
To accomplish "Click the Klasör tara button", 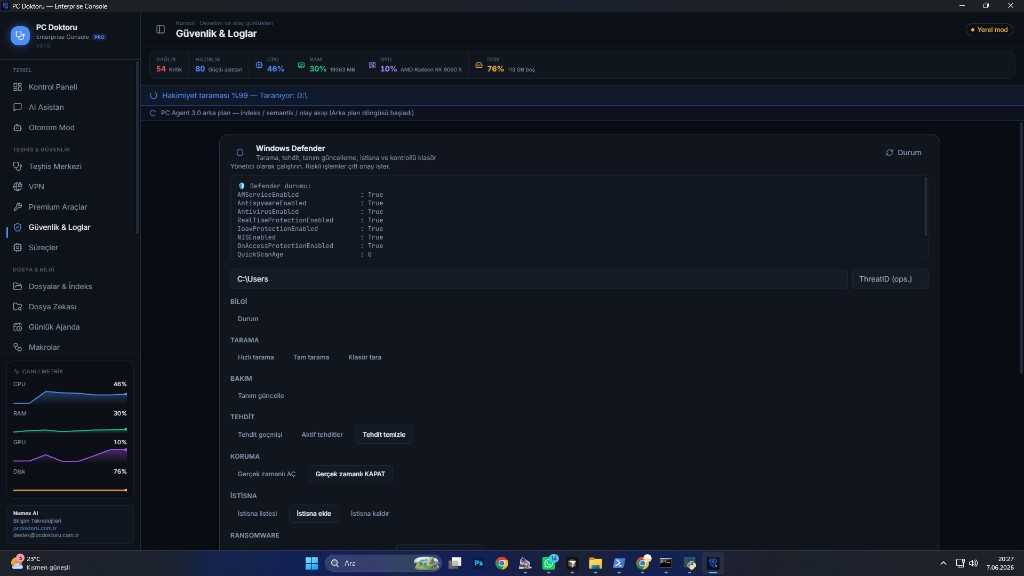I will pyautogui.click(x=364, y=357).
